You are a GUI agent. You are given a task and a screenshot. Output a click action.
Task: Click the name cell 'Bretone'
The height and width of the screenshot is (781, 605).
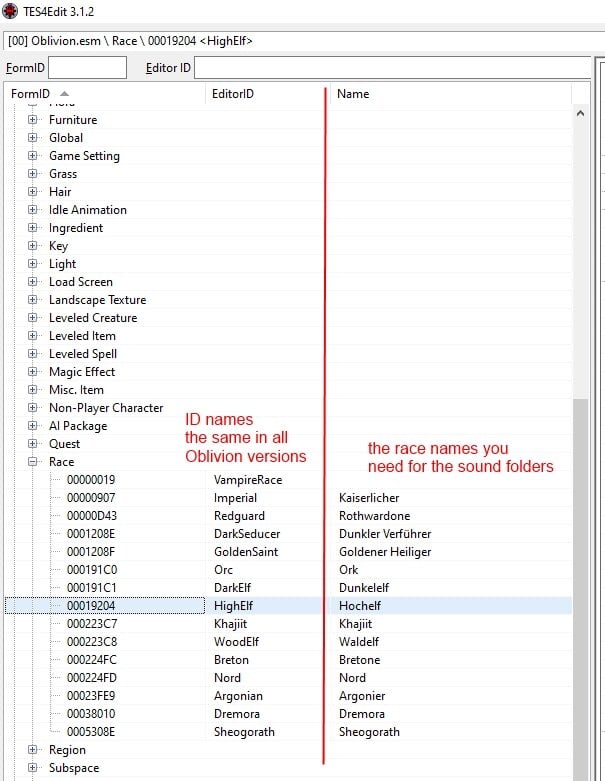coord(360,659)
